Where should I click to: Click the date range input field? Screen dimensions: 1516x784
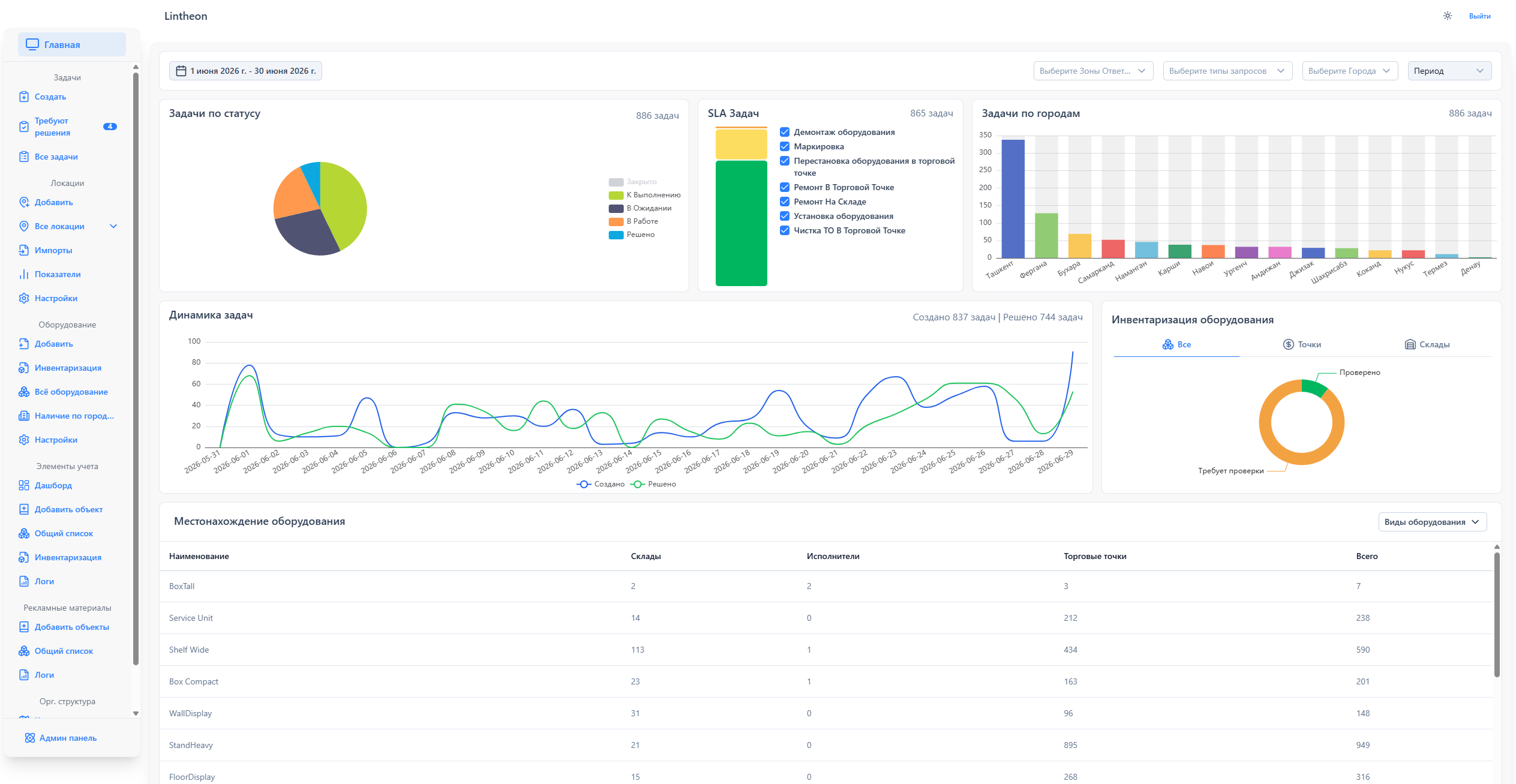point(245,71)
